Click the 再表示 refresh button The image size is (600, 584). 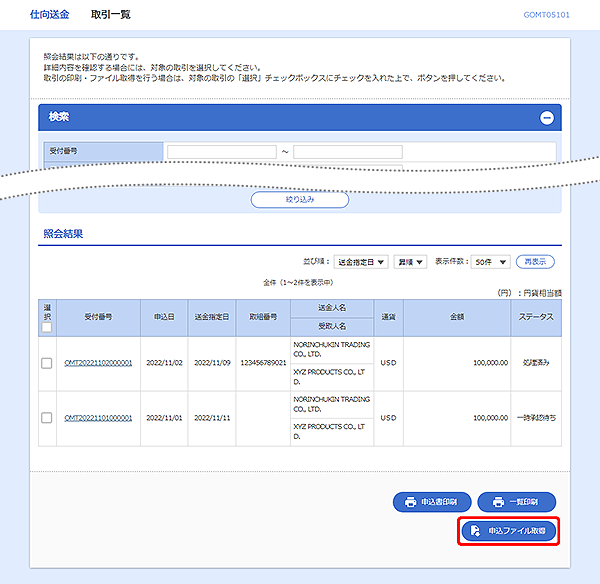535,262
